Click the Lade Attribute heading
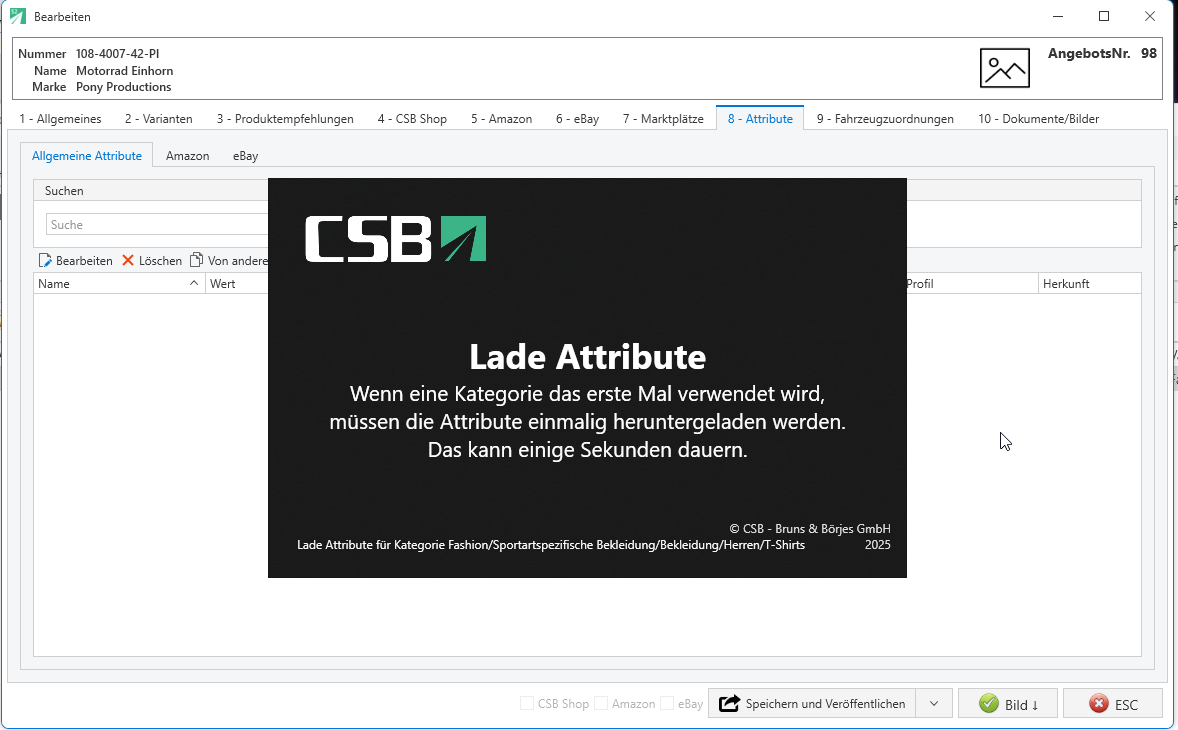 (x=587, y=357)
